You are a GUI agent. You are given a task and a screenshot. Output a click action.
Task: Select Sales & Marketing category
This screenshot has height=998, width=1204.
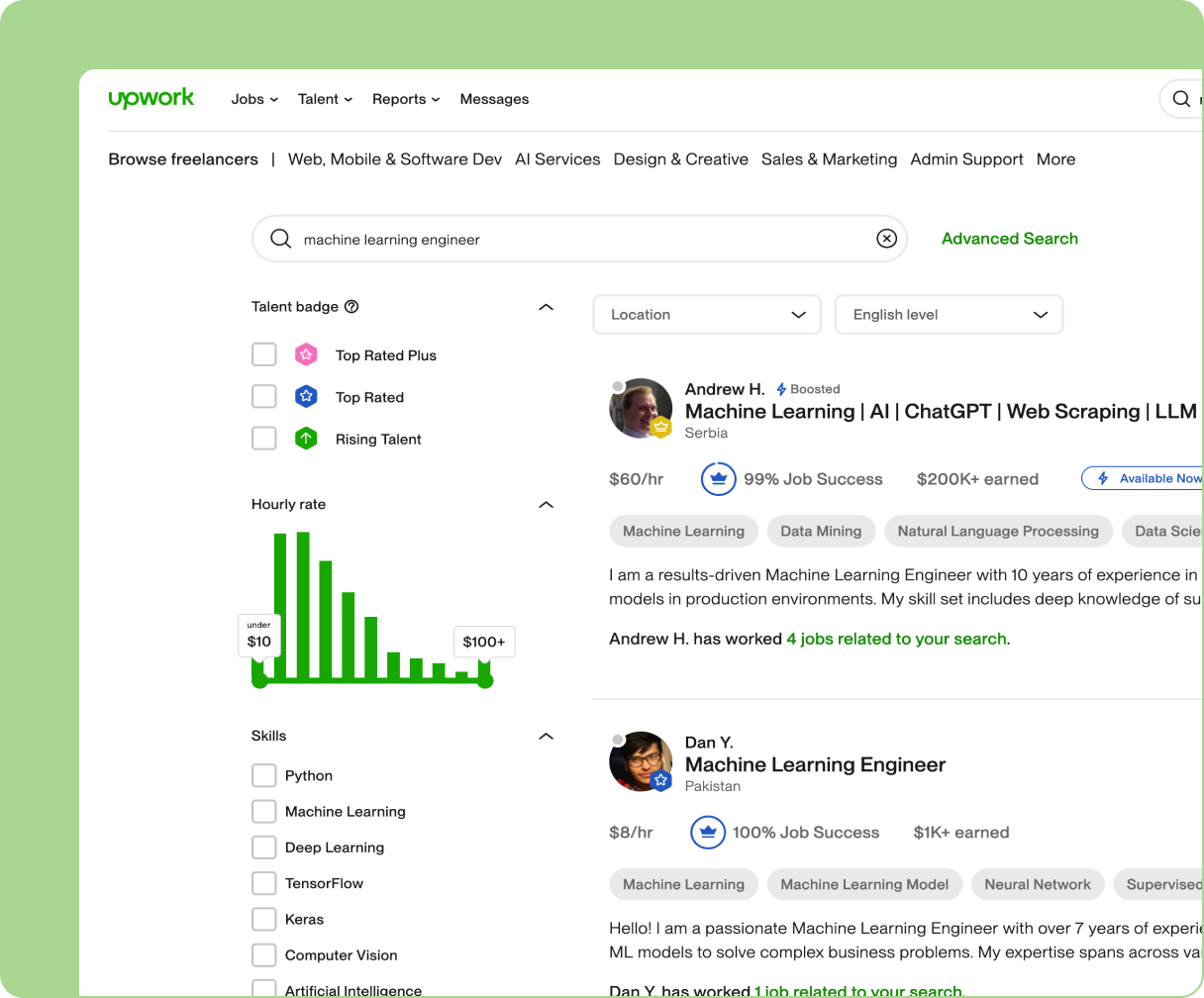coord(829,159)
